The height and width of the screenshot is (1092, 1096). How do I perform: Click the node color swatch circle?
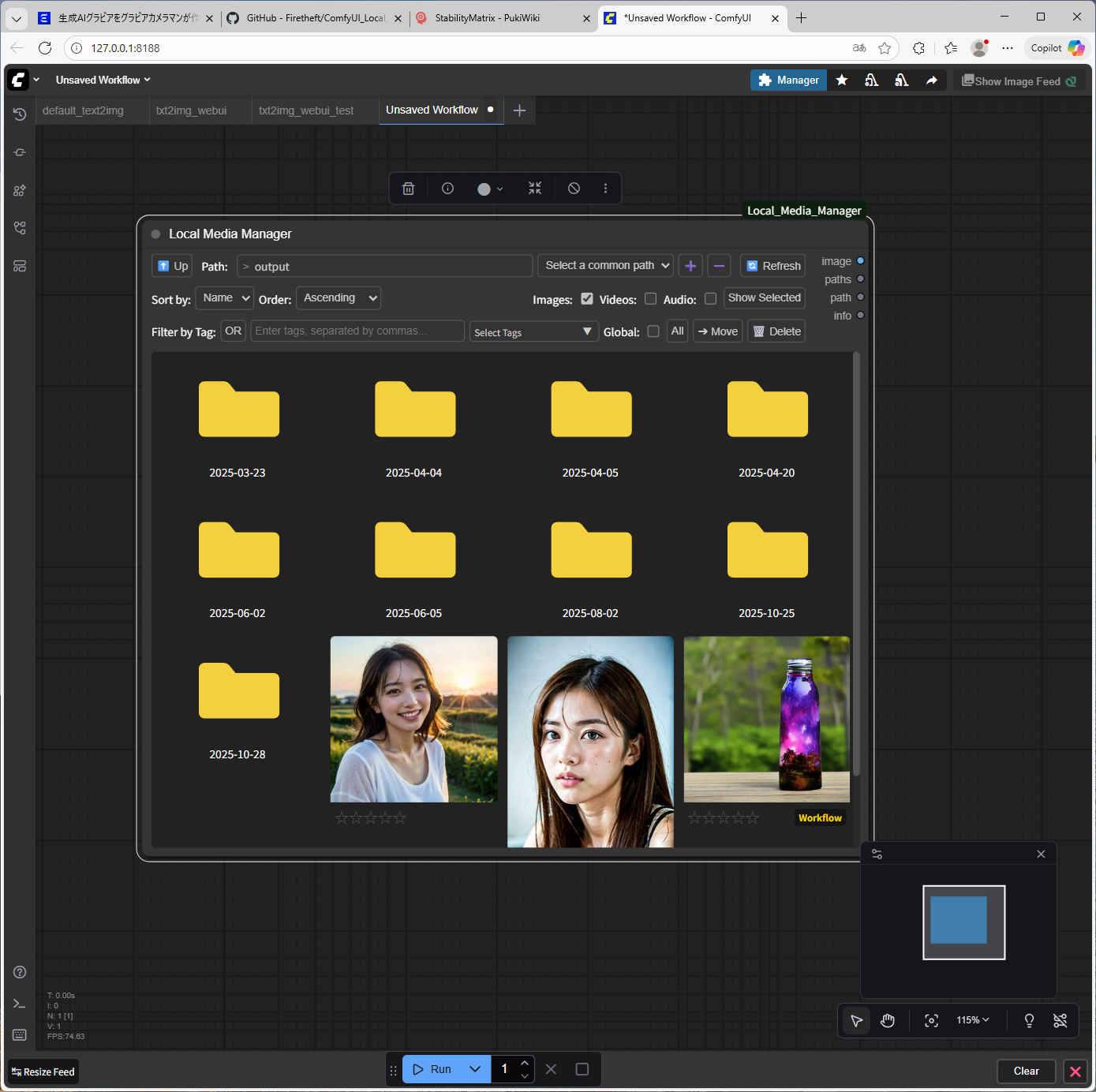point(484,189)
